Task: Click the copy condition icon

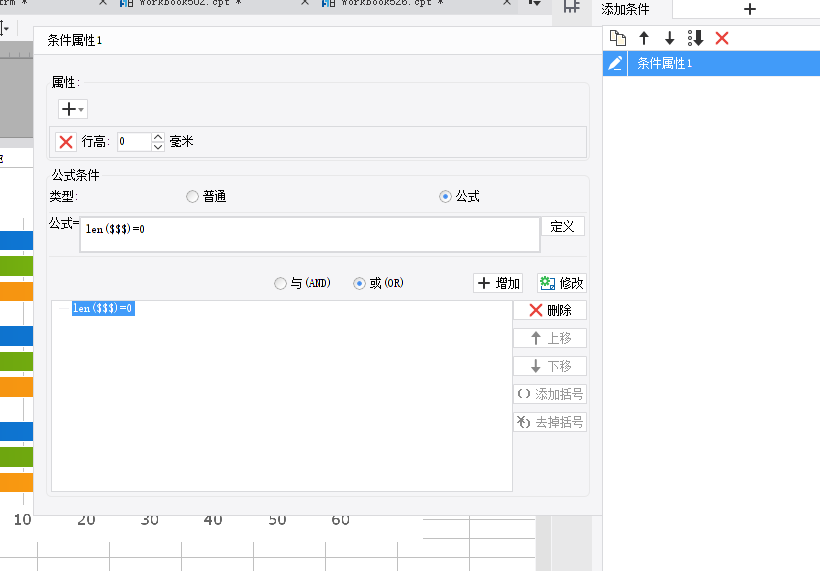Action: click(x=618, y=38)
